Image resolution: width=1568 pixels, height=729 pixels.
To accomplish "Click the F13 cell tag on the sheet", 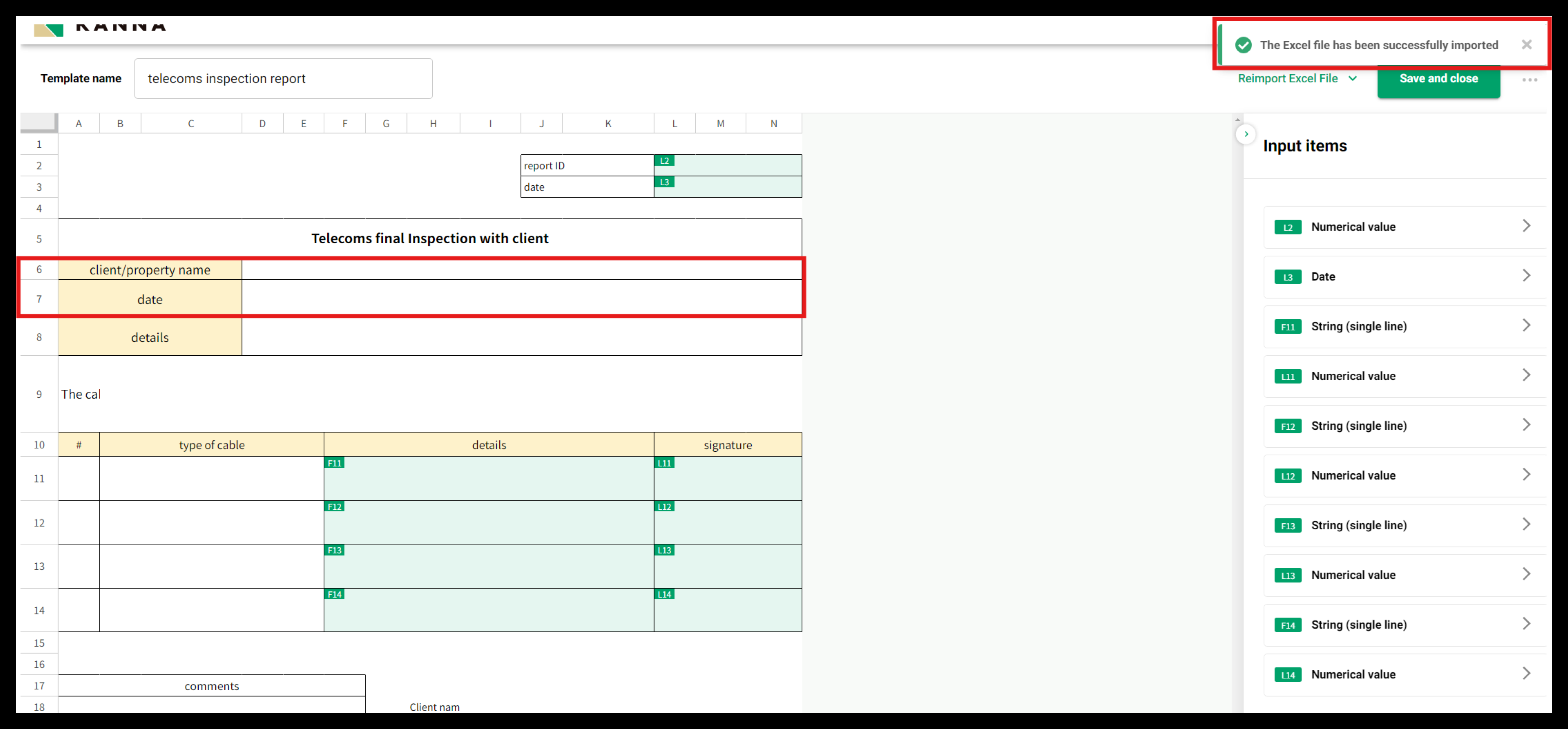I will 334,550.
